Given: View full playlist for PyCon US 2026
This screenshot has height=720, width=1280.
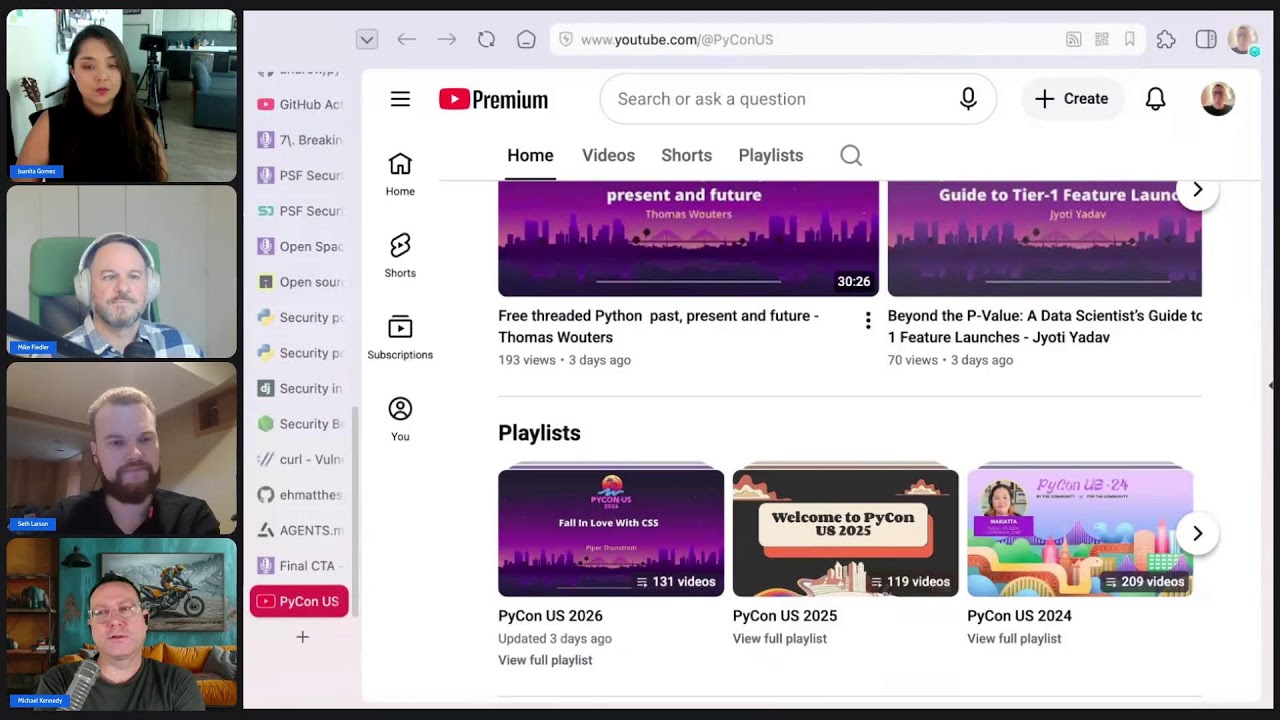Looking at the screenshot, I should tap(545, 660).
